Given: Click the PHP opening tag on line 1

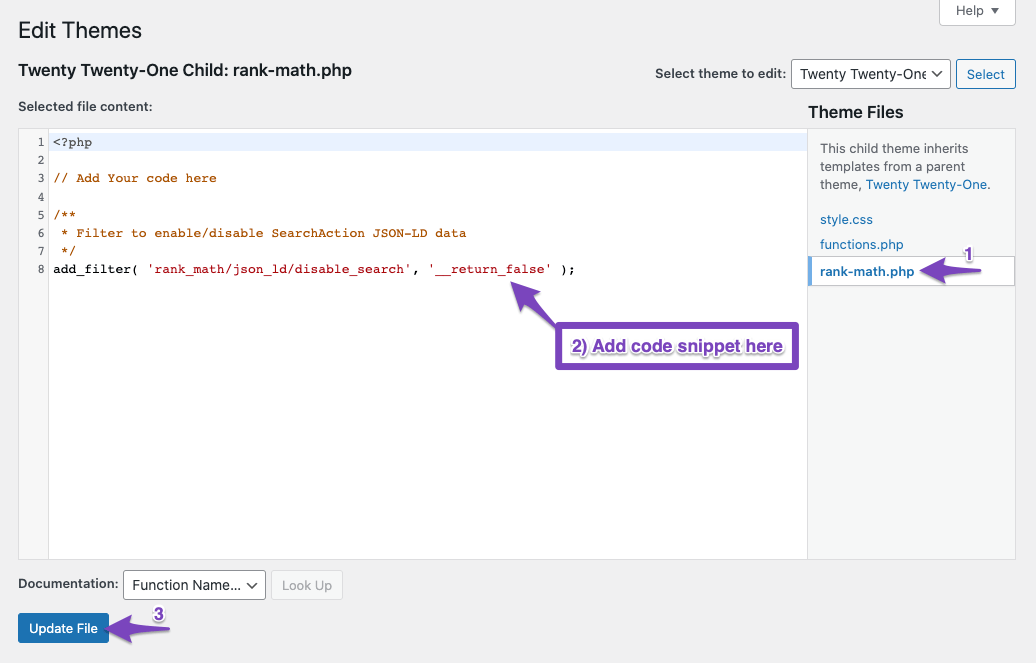Looking at the screenshot, I should coord(72,141).
